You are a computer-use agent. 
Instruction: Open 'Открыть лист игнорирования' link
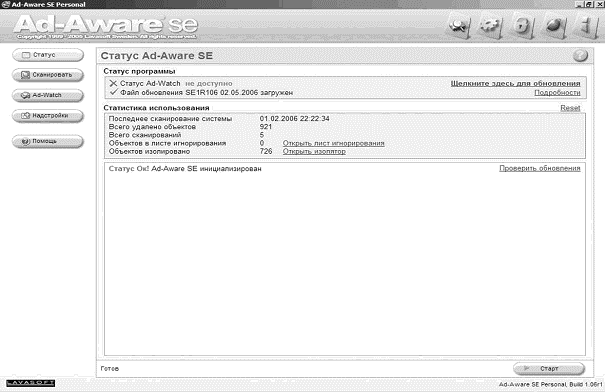click(333, 143)
